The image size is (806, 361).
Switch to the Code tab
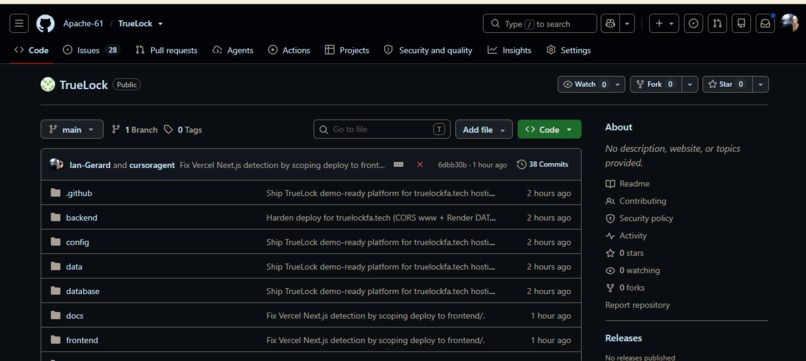pos(31,50)
